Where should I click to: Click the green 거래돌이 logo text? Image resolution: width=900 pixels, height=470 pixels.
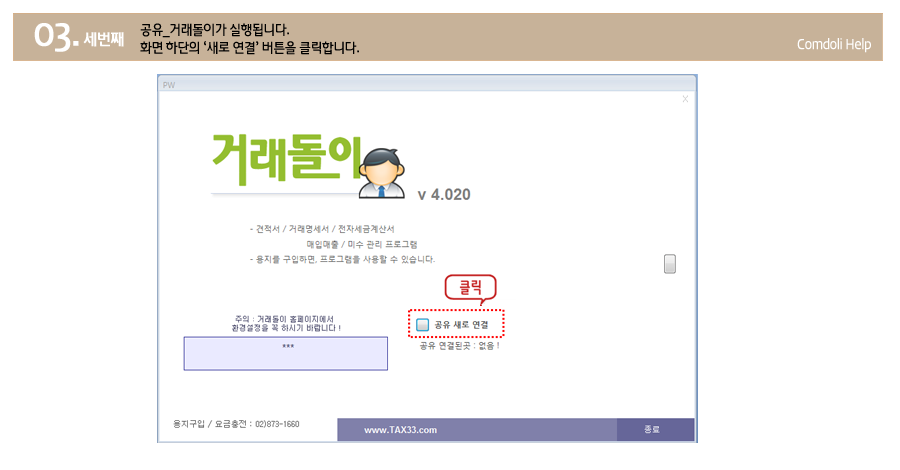click(x=287, y=158)
